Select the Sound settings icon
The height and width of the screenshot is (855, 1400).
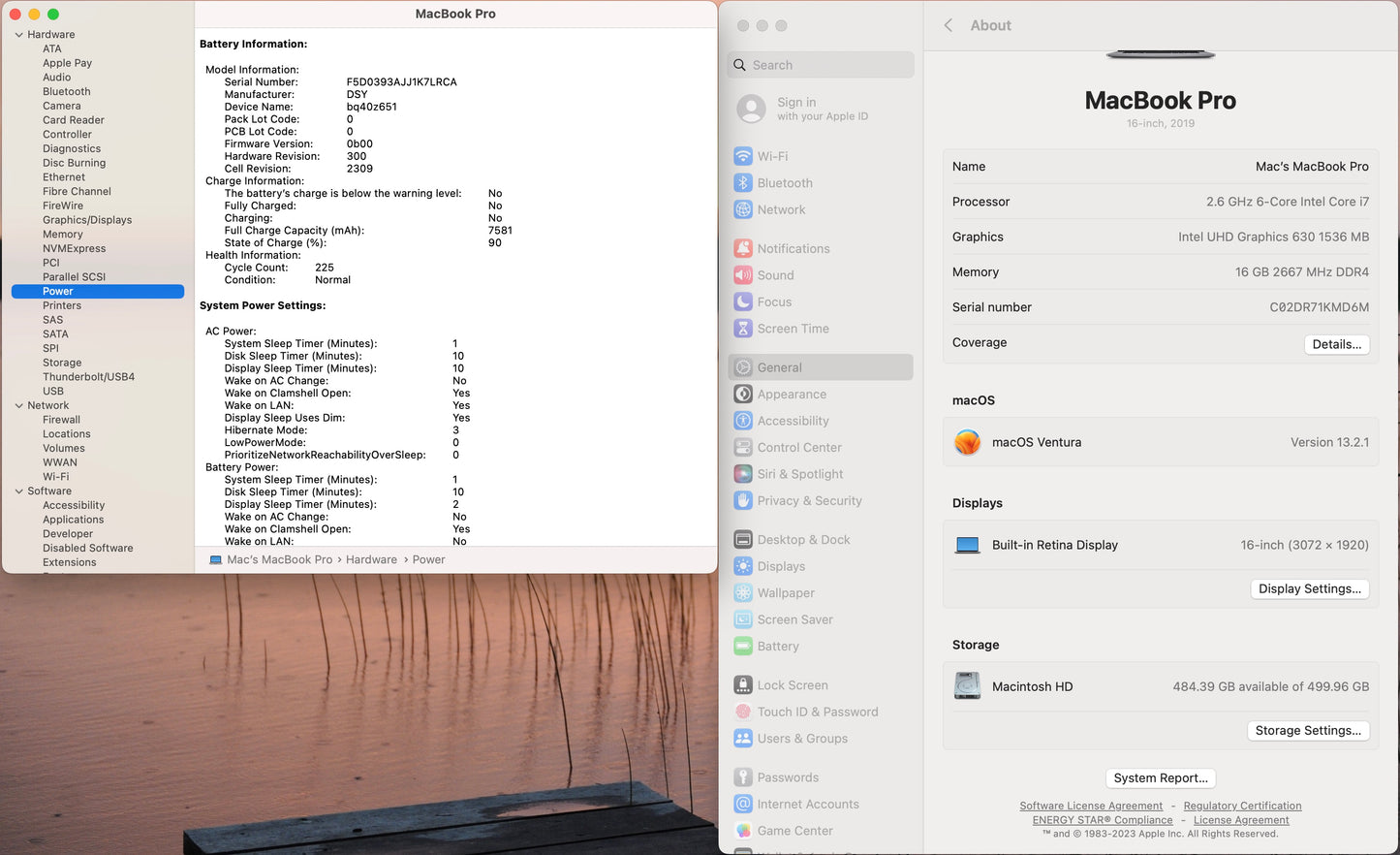742,274
